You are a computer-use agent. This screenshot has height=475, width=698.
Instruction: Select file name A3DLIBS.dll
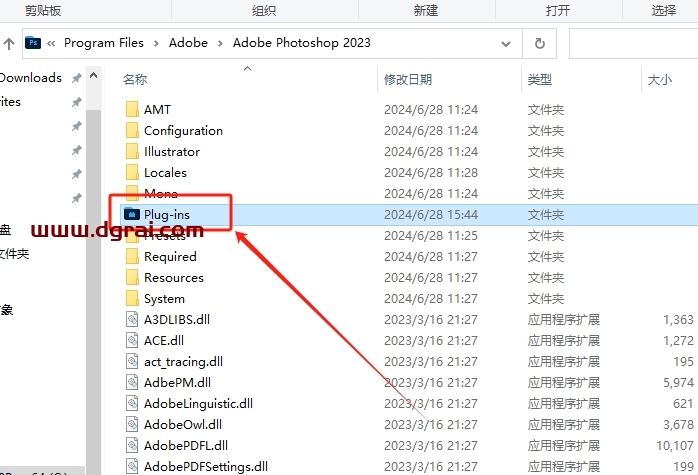pyautogui.click(x=177, y=319)
